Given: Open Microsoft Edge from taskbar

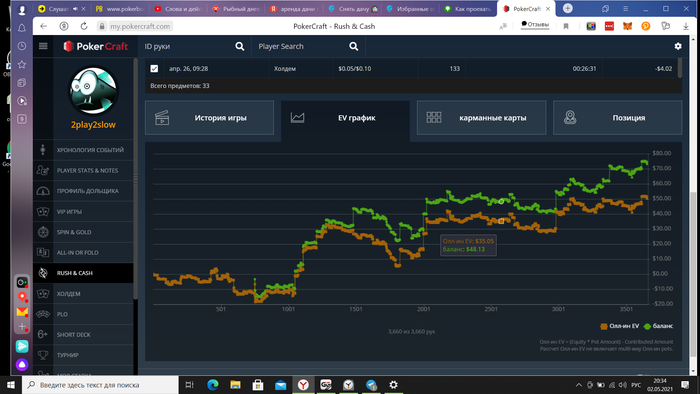Looking at the screenshot, I should [213, 385].
